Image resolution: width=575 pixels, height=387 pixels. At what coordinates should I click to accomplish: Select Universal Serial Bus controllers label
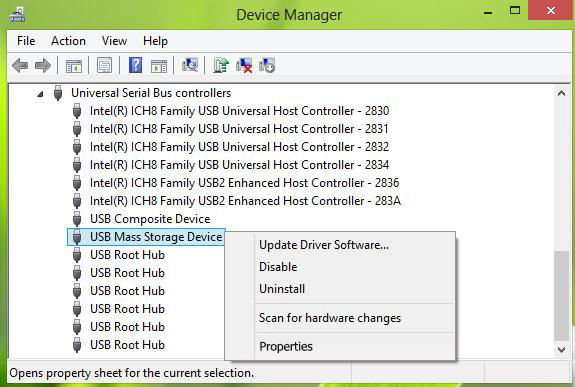point(151,93)
